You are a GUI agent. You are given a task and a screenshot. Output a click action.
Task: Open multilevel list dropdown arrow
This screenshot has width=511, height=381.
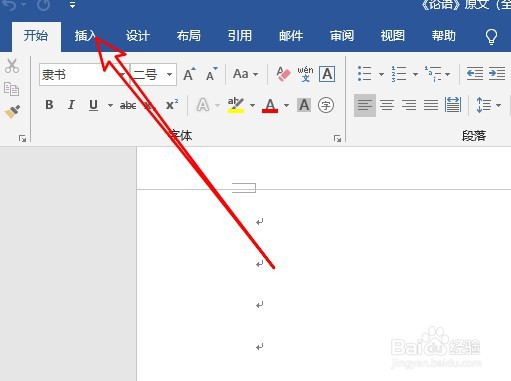coord(448,74)
